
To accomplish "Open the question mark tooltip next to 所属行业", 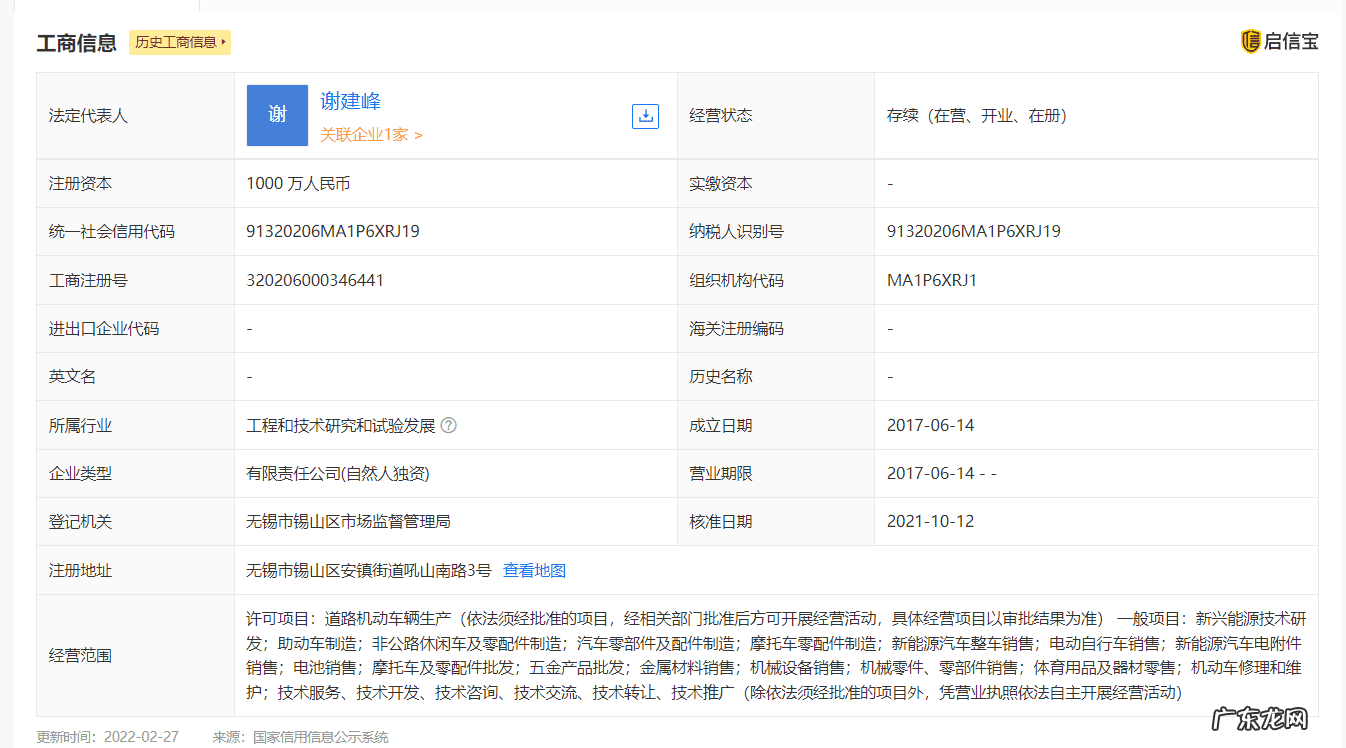I will [449, 424].
